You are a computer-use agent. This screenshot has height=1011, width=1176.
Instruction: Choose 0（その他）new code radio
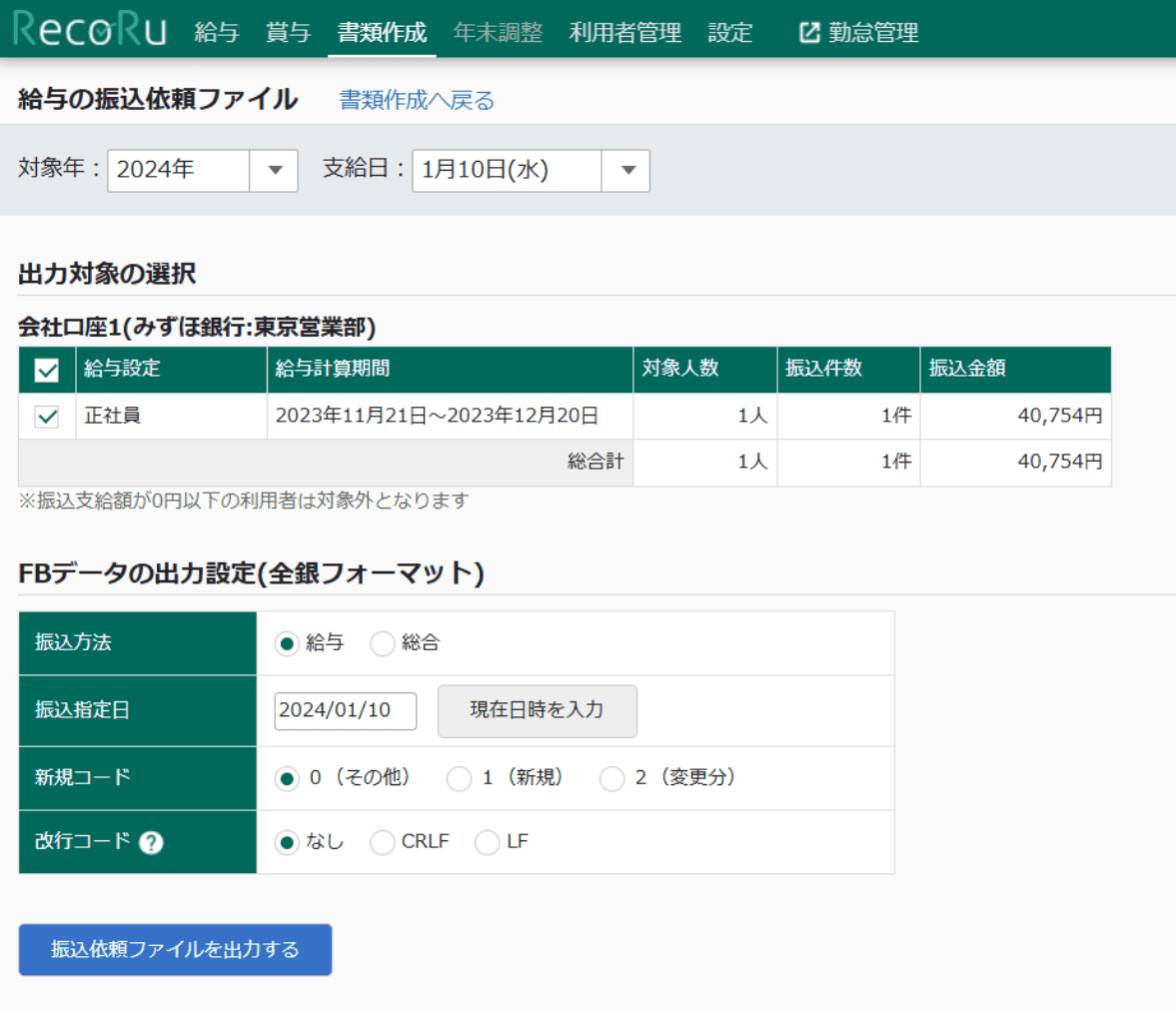[287, 778]
